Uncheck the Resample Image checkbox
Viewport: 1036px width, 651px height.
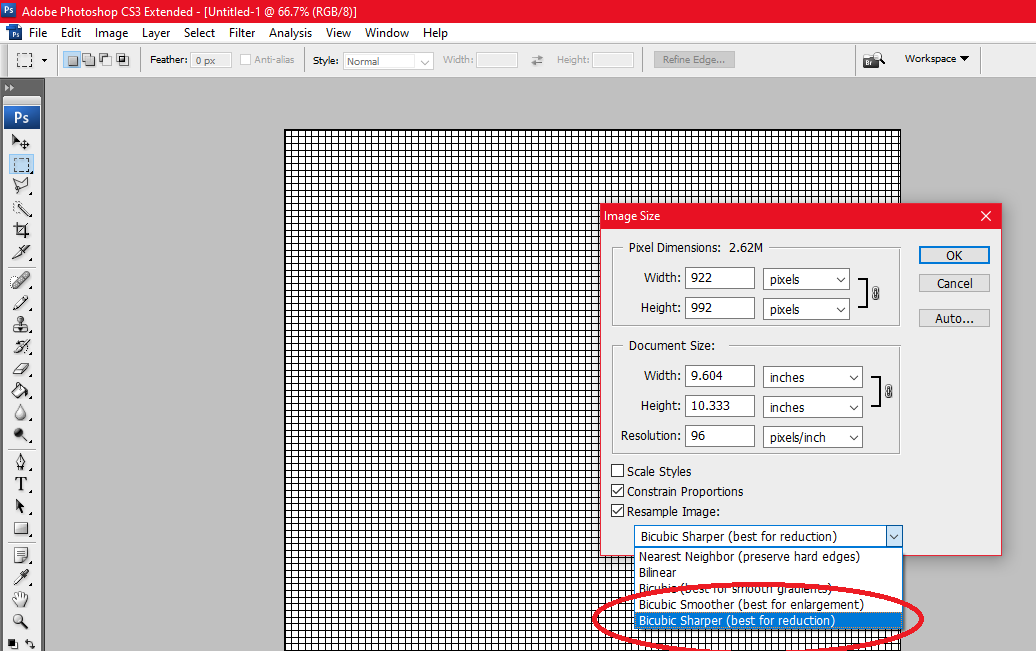click(618, 511)
